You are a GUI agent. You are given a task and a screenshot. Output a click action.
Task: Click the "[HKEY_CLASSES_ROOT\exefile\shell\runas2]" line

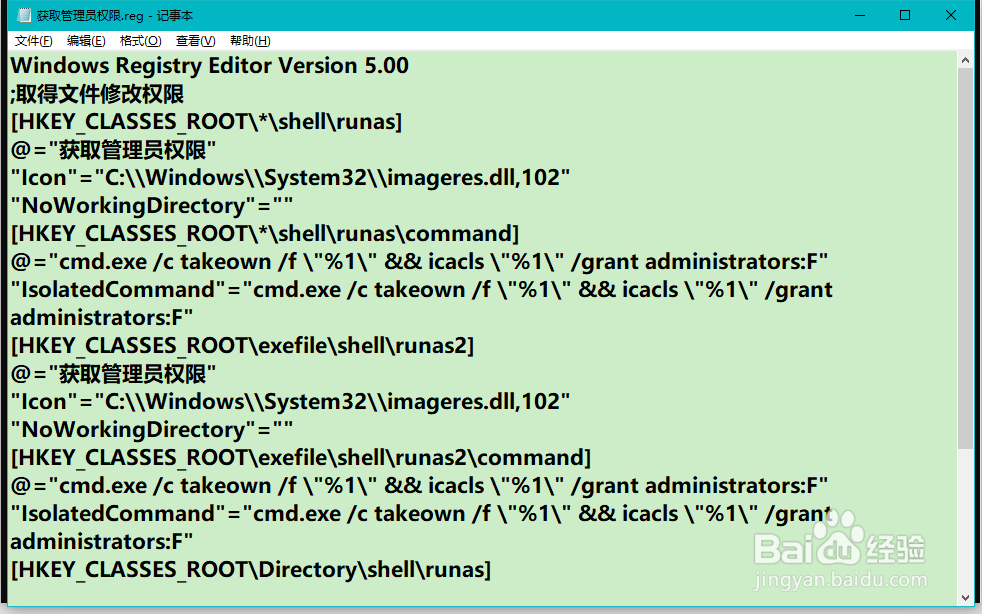(x=242, y=346)
